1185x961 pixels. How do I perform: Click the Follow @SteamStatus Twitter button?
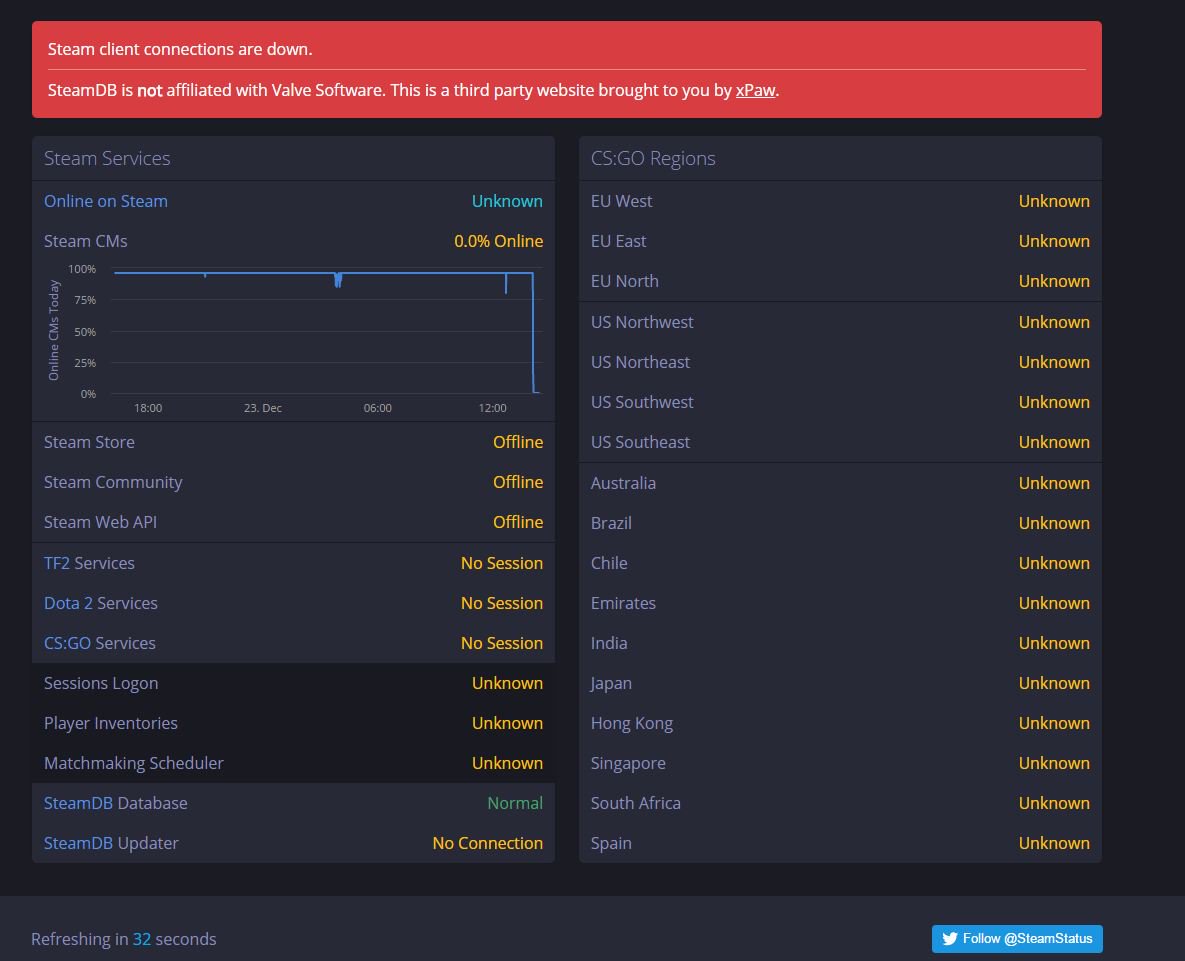[1016, 938]
